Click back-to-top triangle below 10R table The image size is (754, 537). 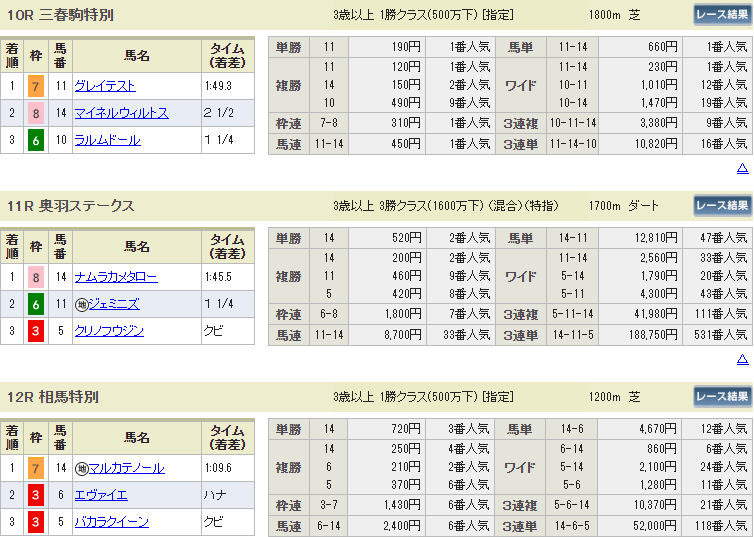click(743, 168)
